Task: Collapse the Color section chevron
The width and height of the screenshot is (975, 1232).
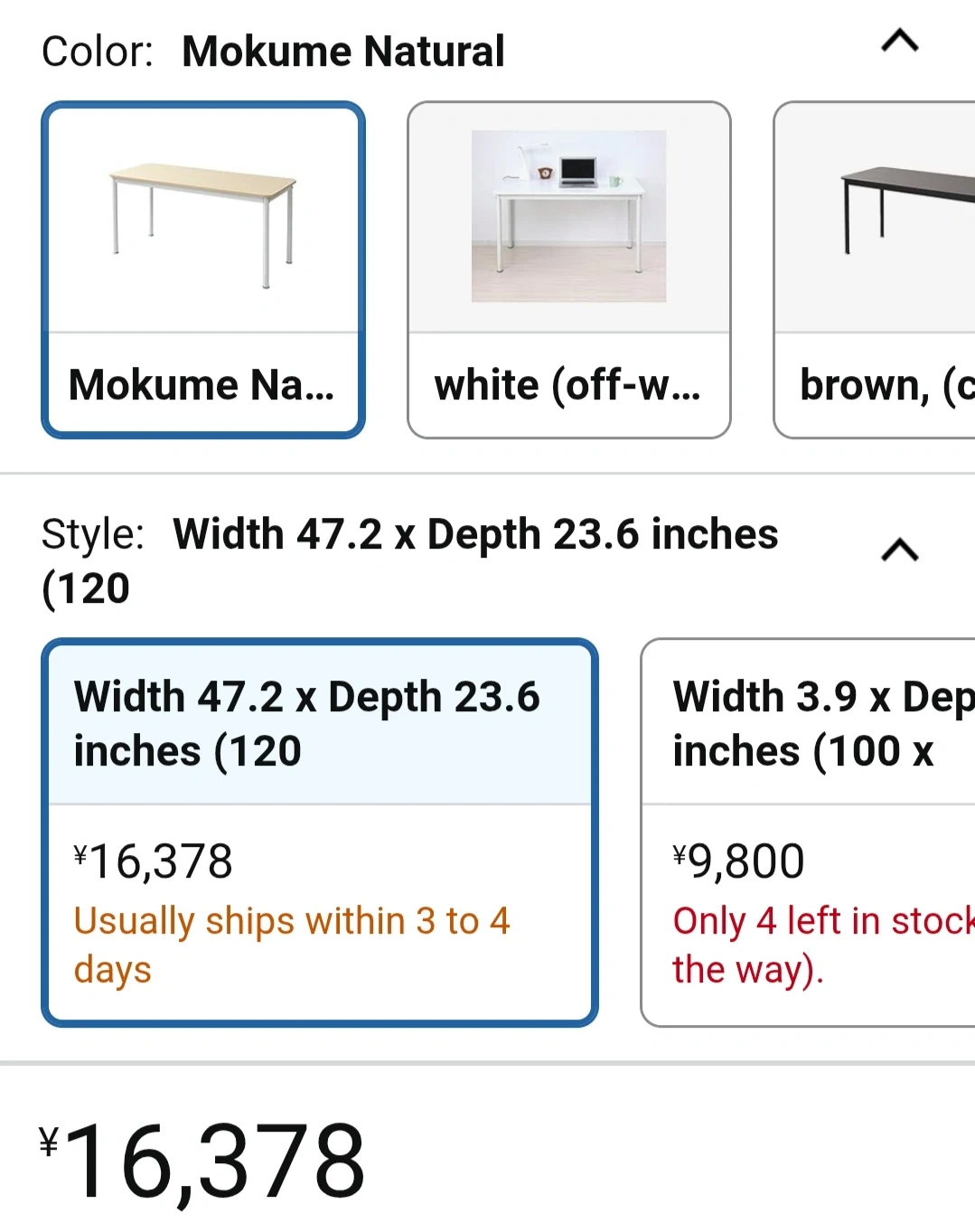Action: pos(899,42)
